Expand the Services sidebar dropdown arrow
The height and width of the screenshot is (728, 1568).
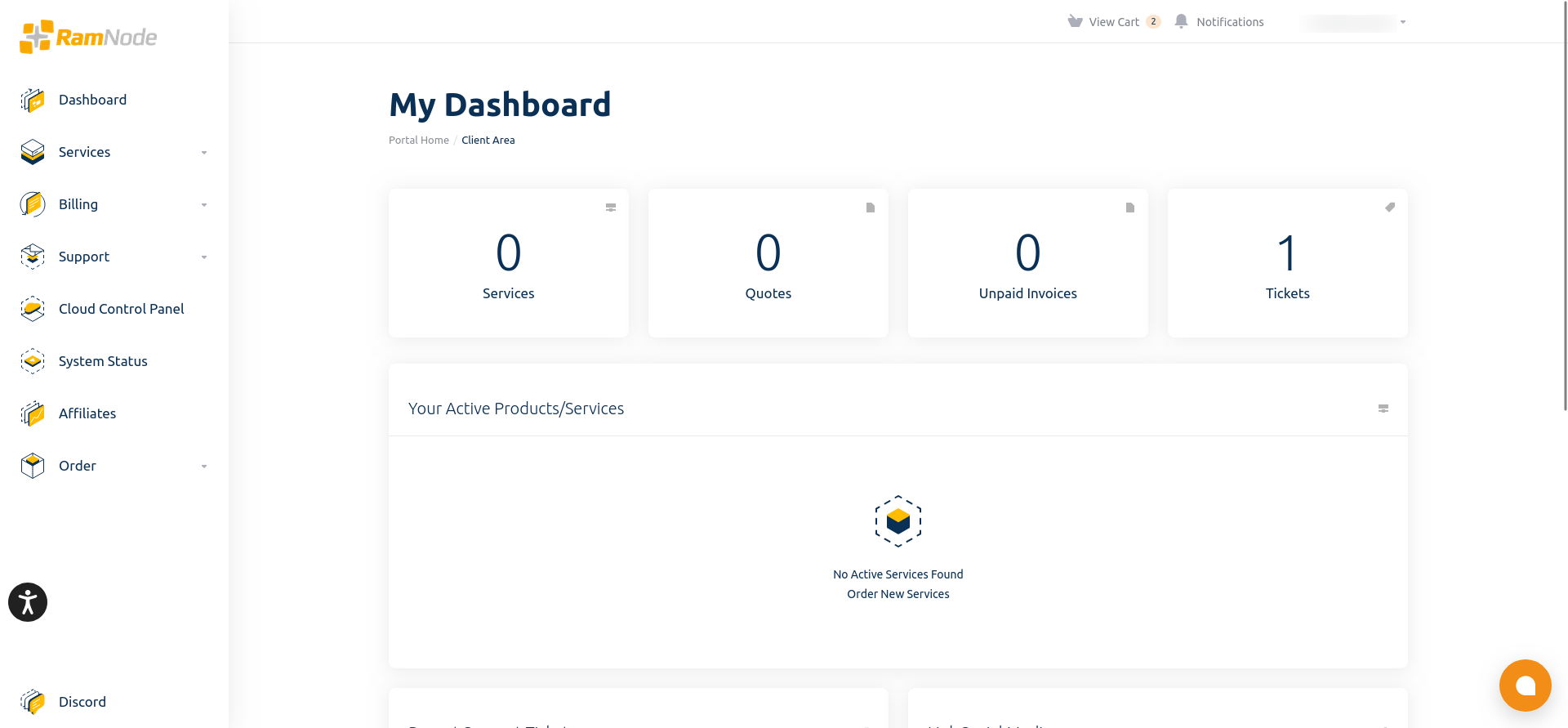[204, 153]
